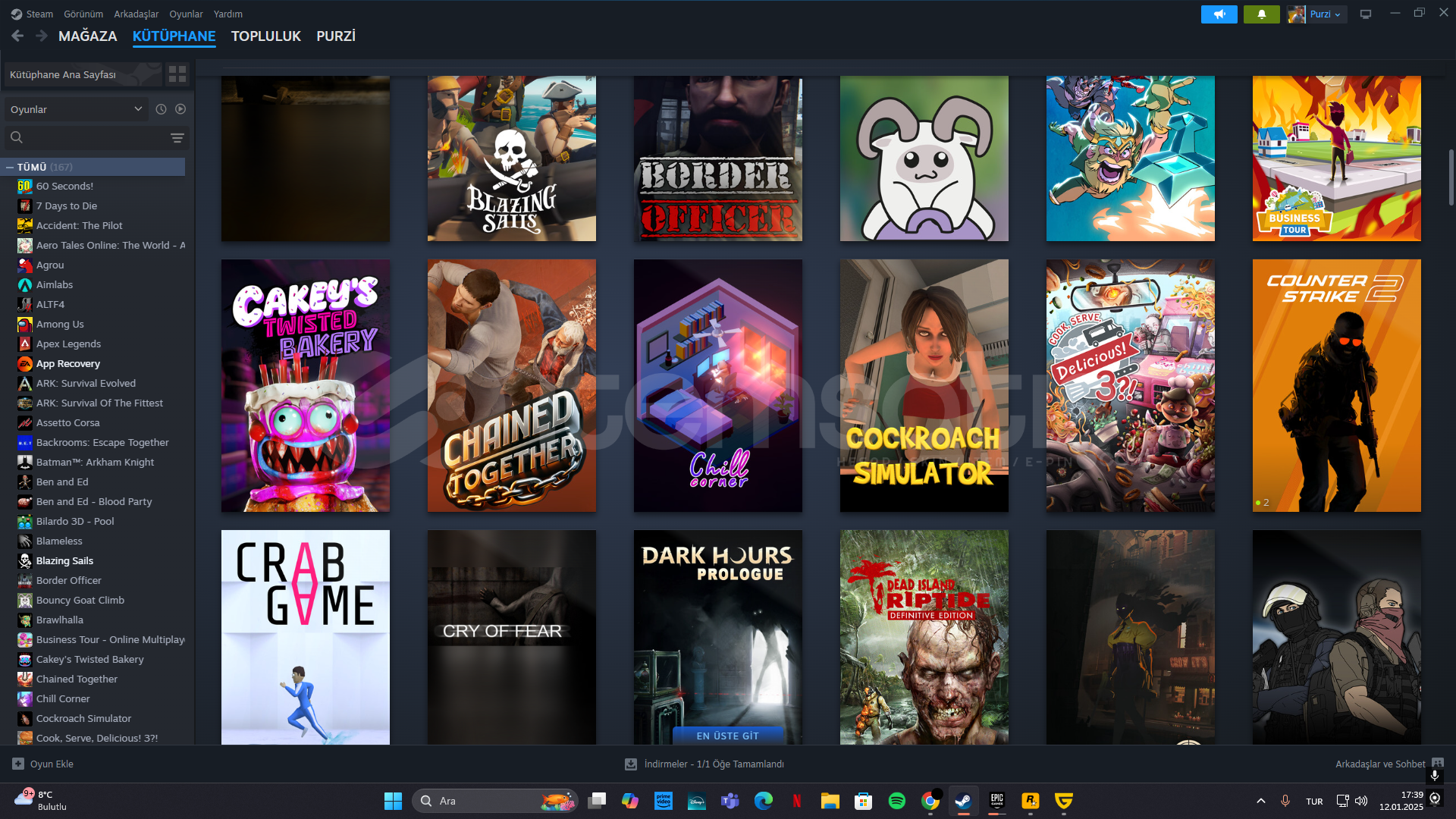
Task: Click the EN ÜSTE GİT button
Action: (x=727, y=736)
